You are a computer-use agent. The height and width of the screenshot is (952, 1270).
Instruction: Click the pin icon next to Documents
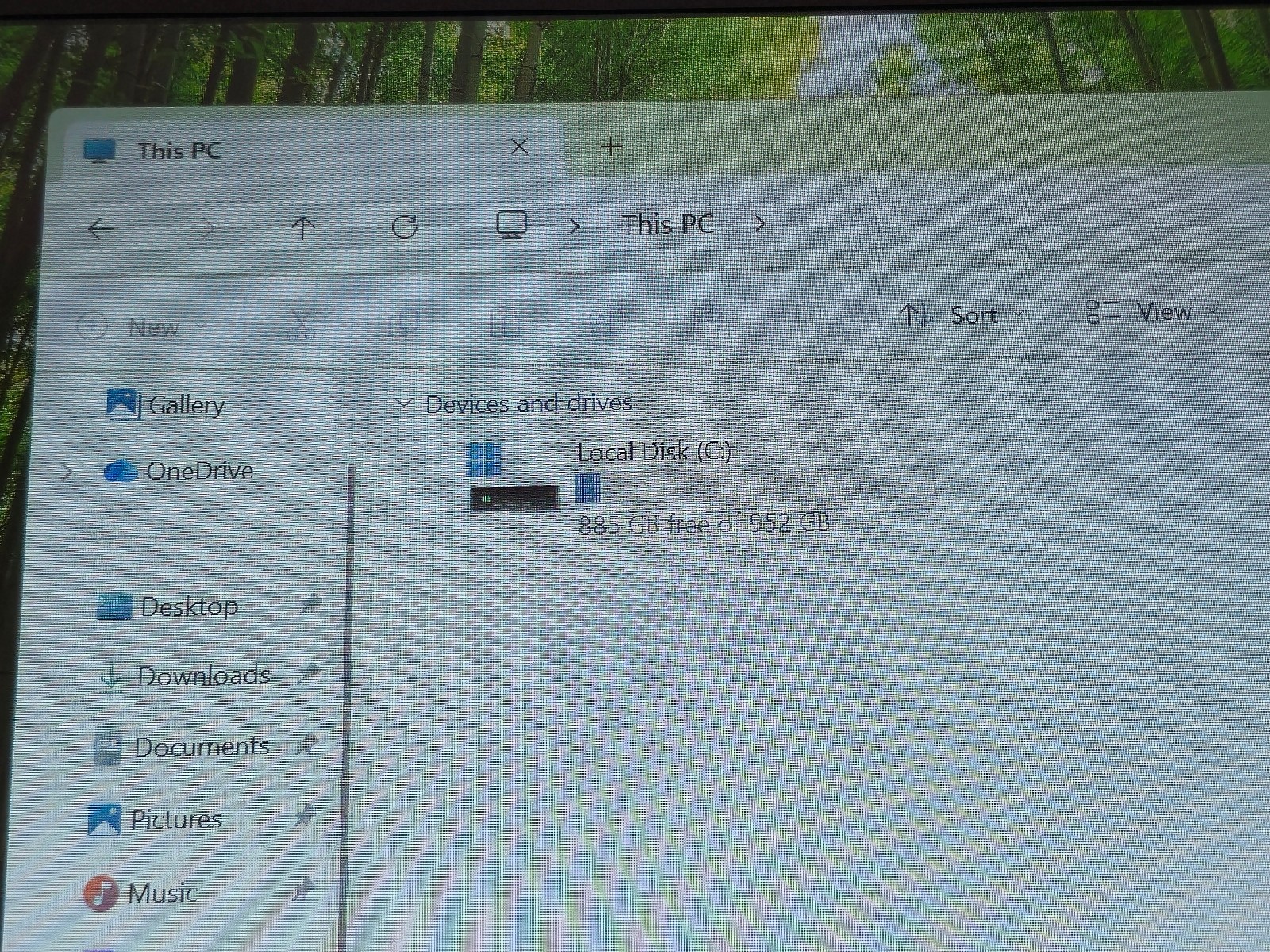coord(306,745)
